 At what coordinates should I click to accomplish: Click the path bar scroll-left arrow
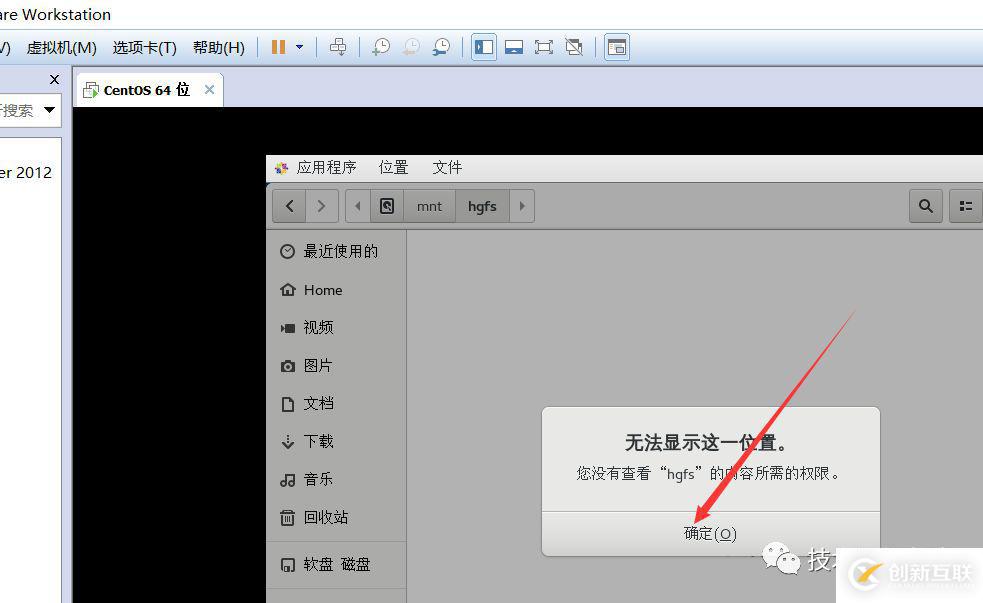click(x=358, y=206)
